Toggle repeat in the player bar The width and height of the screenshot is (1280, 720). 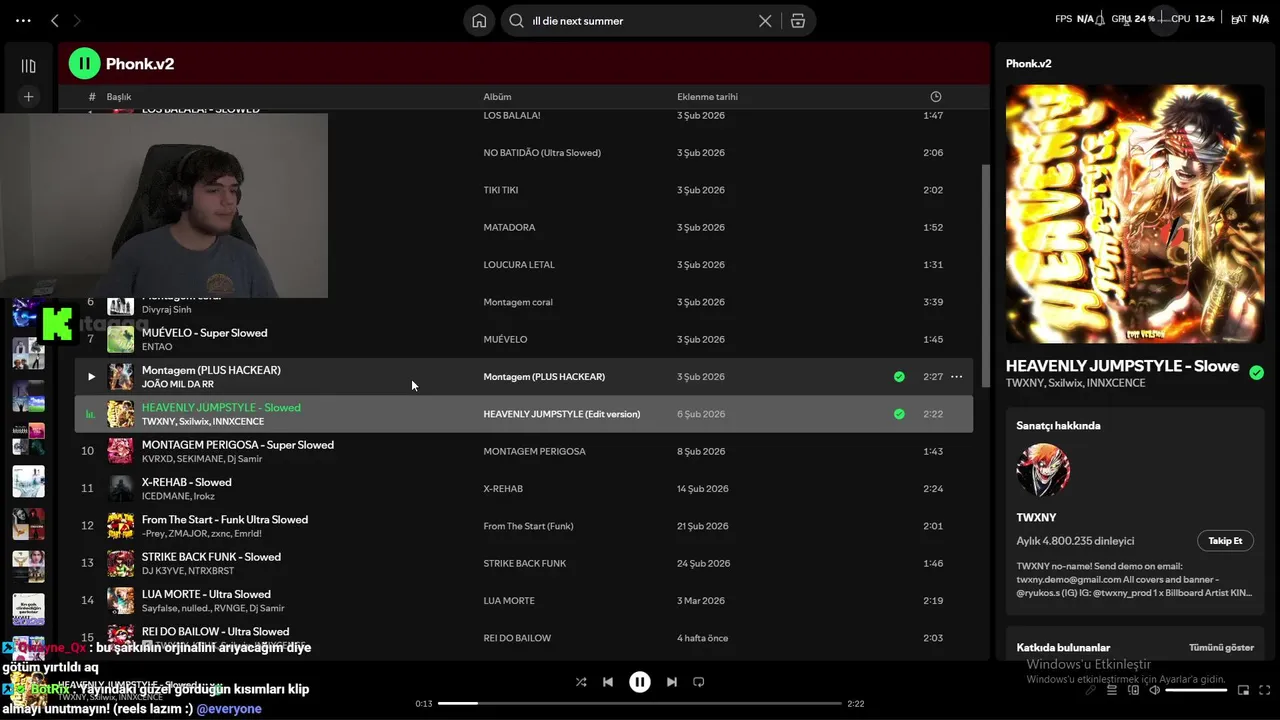pyautogui.click(x=699, y=682)
